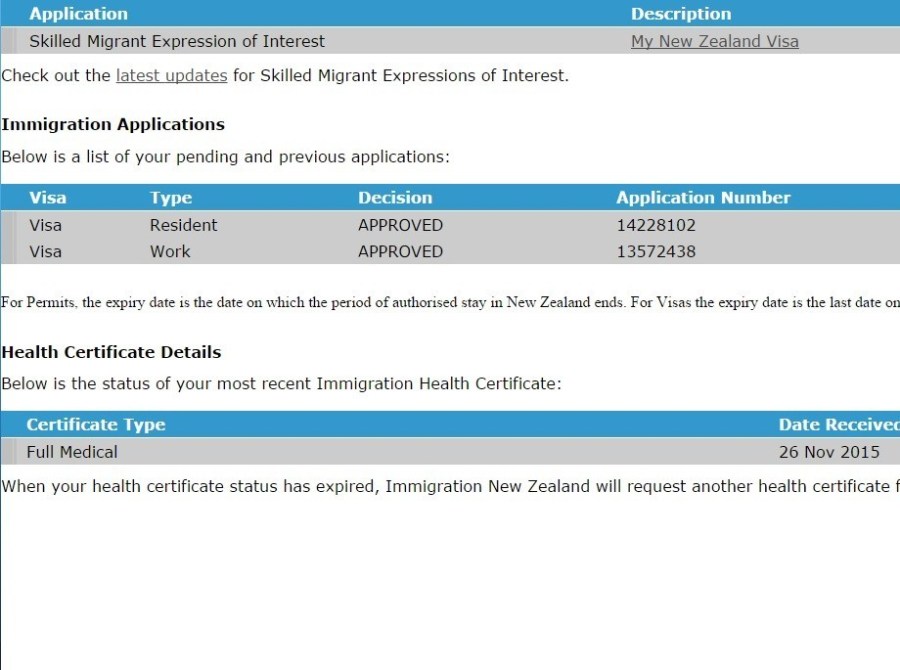
Task: Click application number 14228102
Action: [x=656, y=225]
